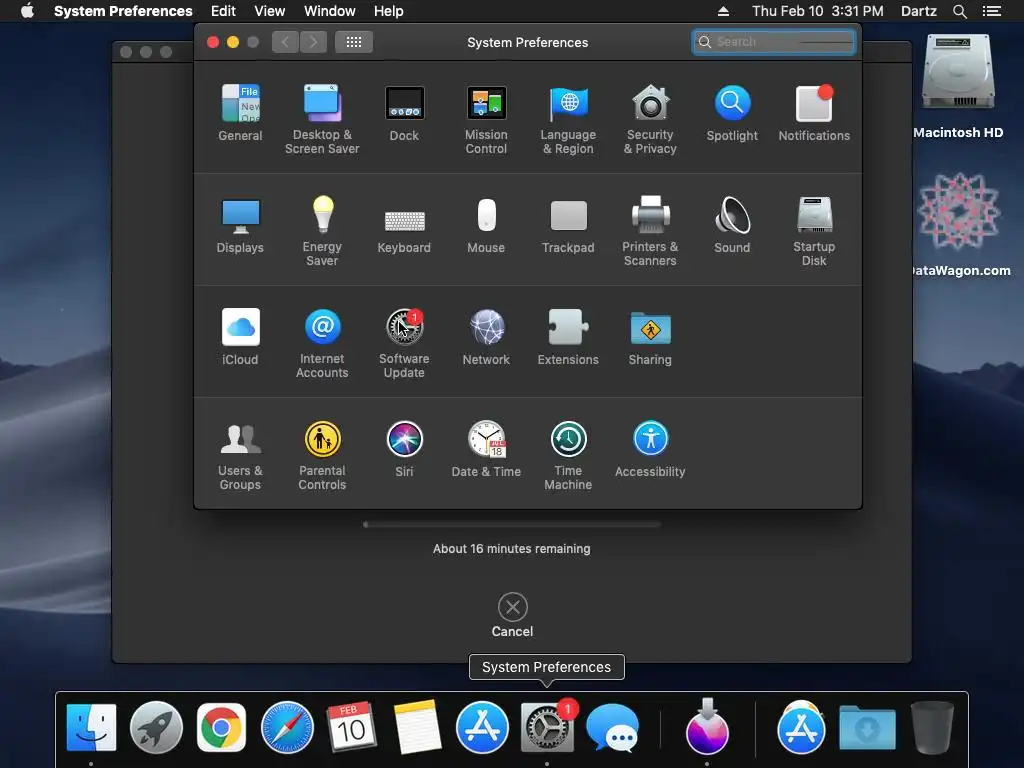Click the Show All grid button
Screen dimensions: 1024x768
pyautogui.click(x=354, y=42)
